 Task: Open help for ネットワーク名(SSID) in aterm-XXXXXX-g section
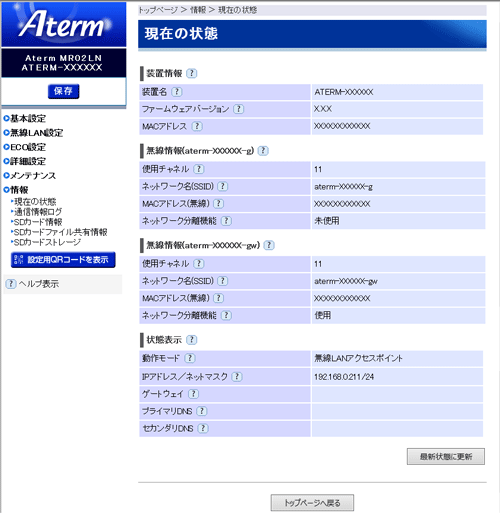pyautogui.click(x=223, y=187)
